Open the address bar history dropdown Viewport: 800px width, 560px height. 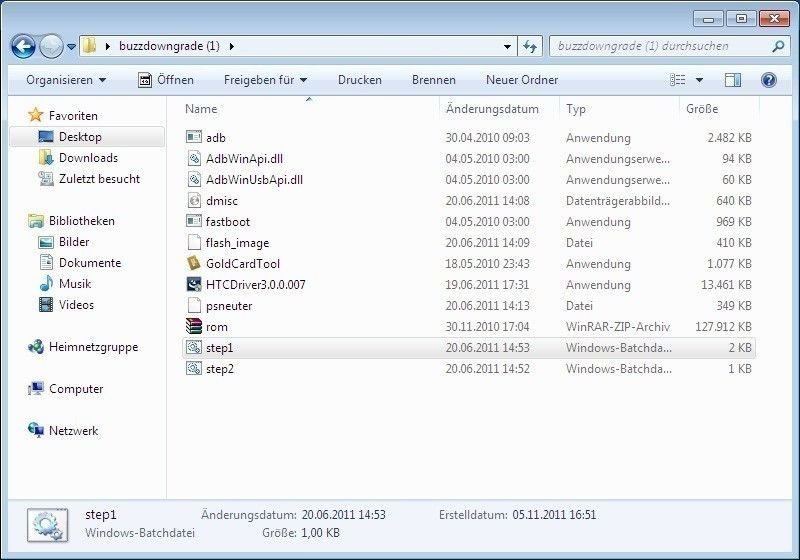pos(507,46)
